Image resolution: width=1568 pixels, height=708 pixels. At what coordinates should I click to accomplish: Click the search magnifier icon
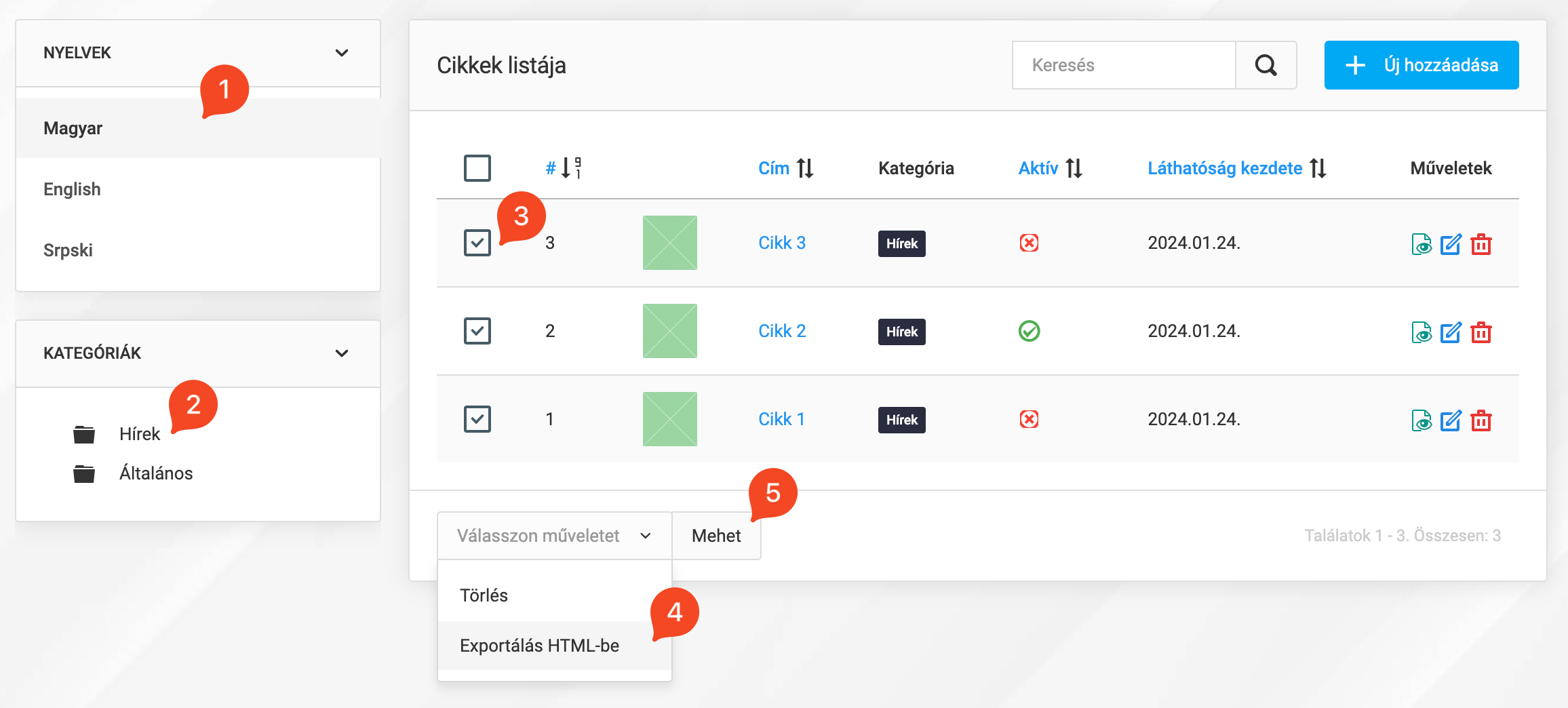(x=1266, y=65)
